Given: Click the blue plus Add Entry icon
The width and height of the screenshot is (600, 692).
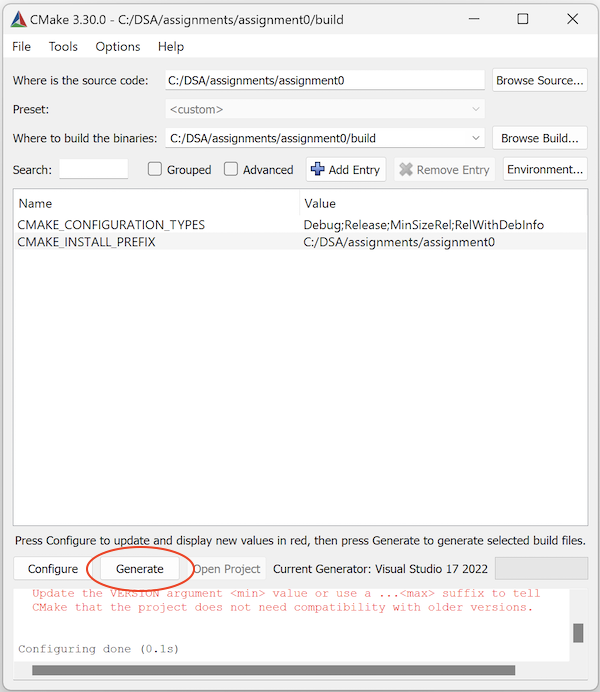Looking at the screenshot, I should pyautogui.click(x=318, y=169).
